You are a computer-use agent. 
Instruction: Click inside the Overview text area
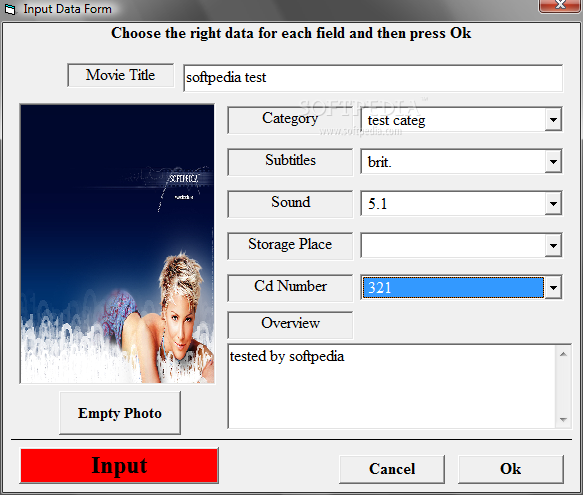pos(392,386)
